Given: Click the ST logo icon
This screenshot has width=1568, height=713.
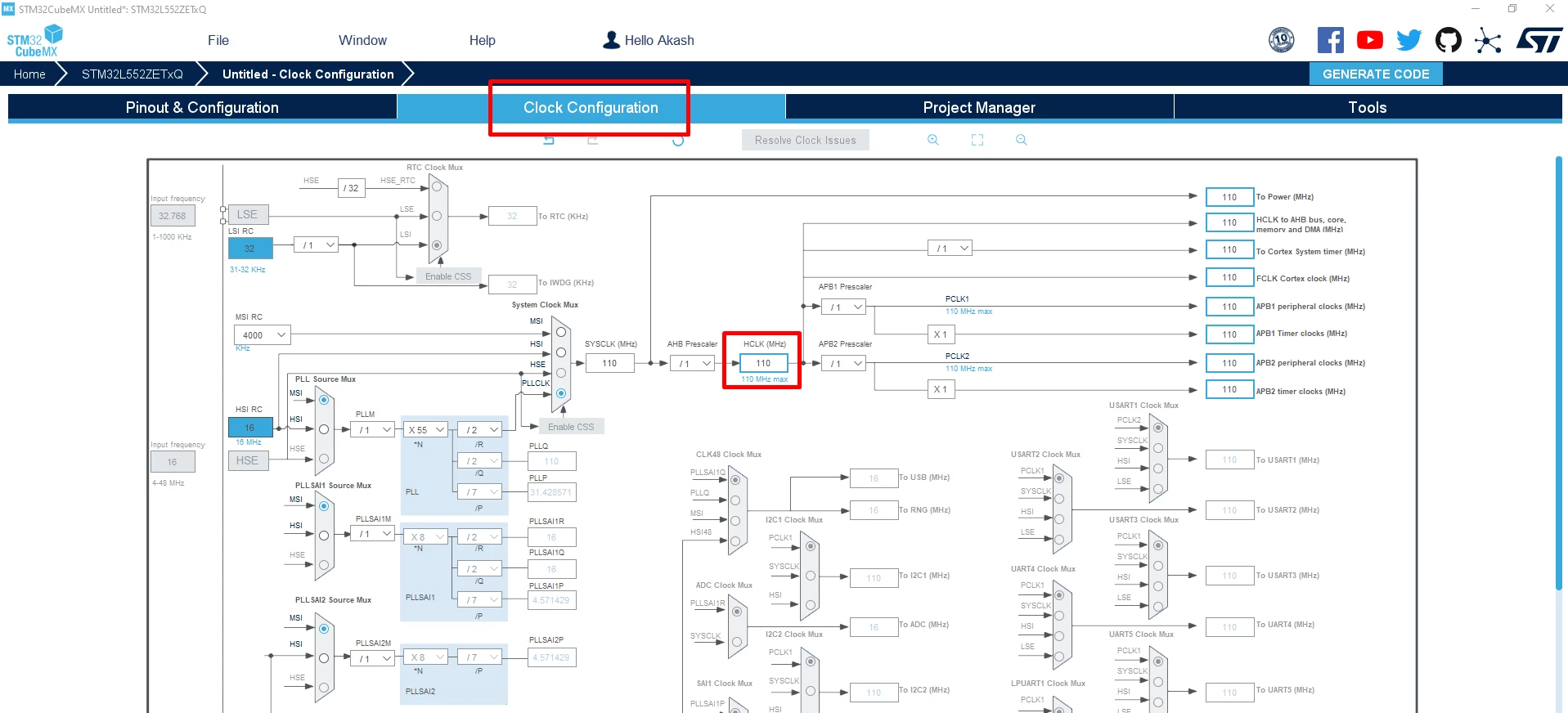Looking at the screenshot, I should [x=1539, y=40].
